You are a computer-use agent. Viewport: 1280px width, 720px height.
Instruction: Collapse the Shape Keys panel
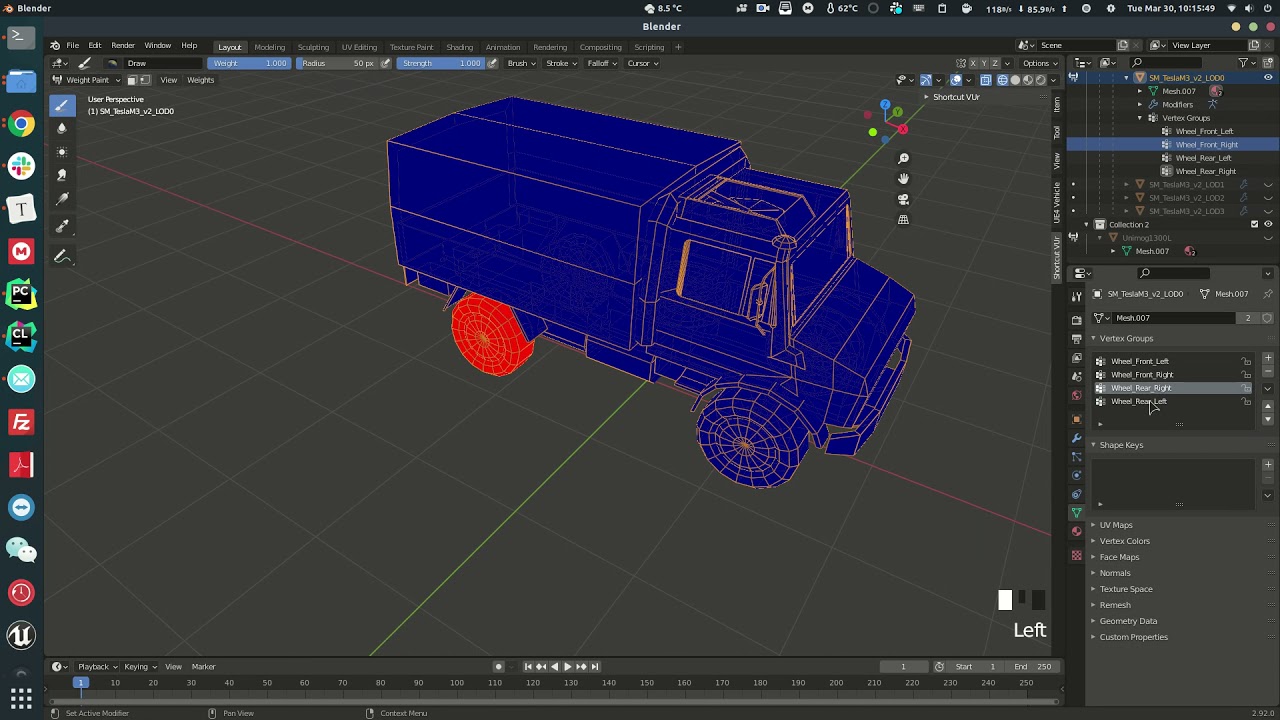click(x=1120, y=445)
